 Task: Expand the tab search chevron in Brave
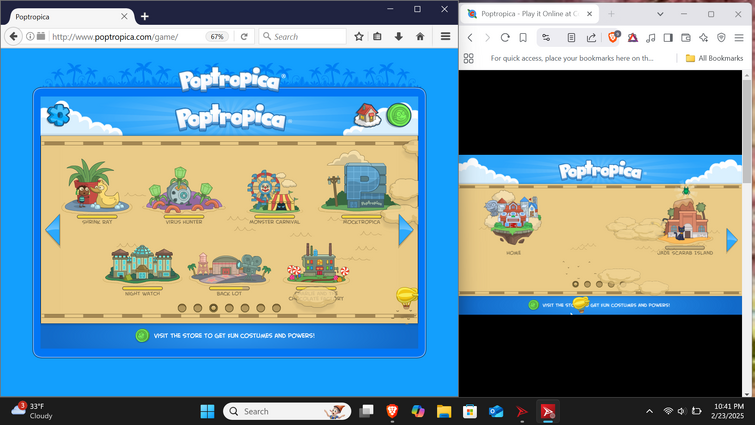click(660, 14)
